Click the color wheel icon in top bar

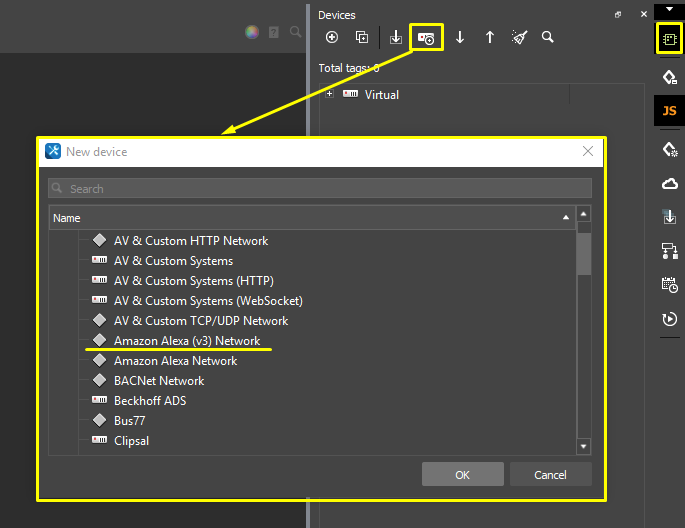pos(252,32)
